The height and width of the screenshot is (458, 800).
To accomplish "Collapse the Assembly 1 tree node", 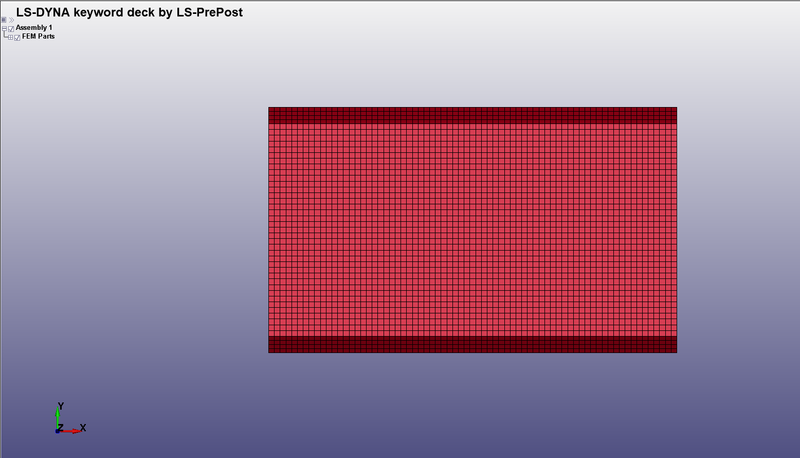I will [x=5, y=29].
